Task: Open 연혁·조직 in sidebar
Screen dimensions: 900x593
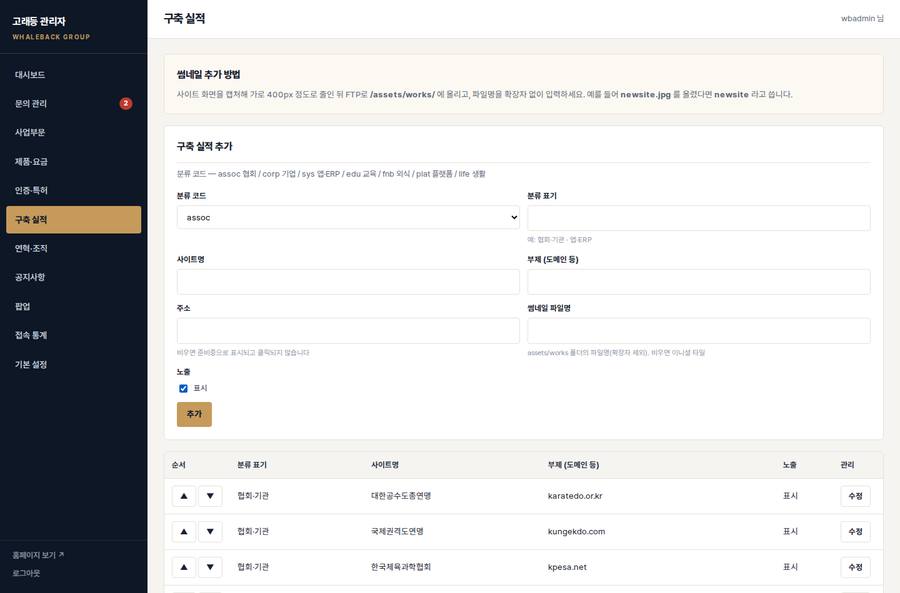Action: point(73,249)
